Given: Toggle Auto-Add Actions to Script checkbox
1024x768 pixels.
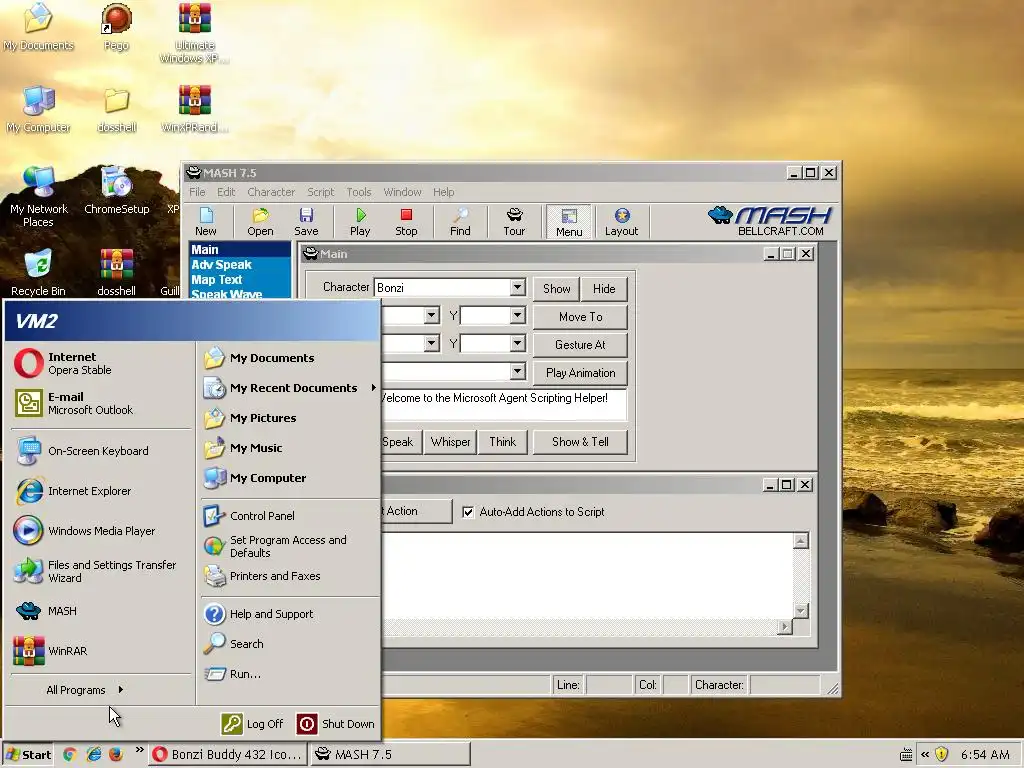Looking at the screenshot, I should pos(468,512).
